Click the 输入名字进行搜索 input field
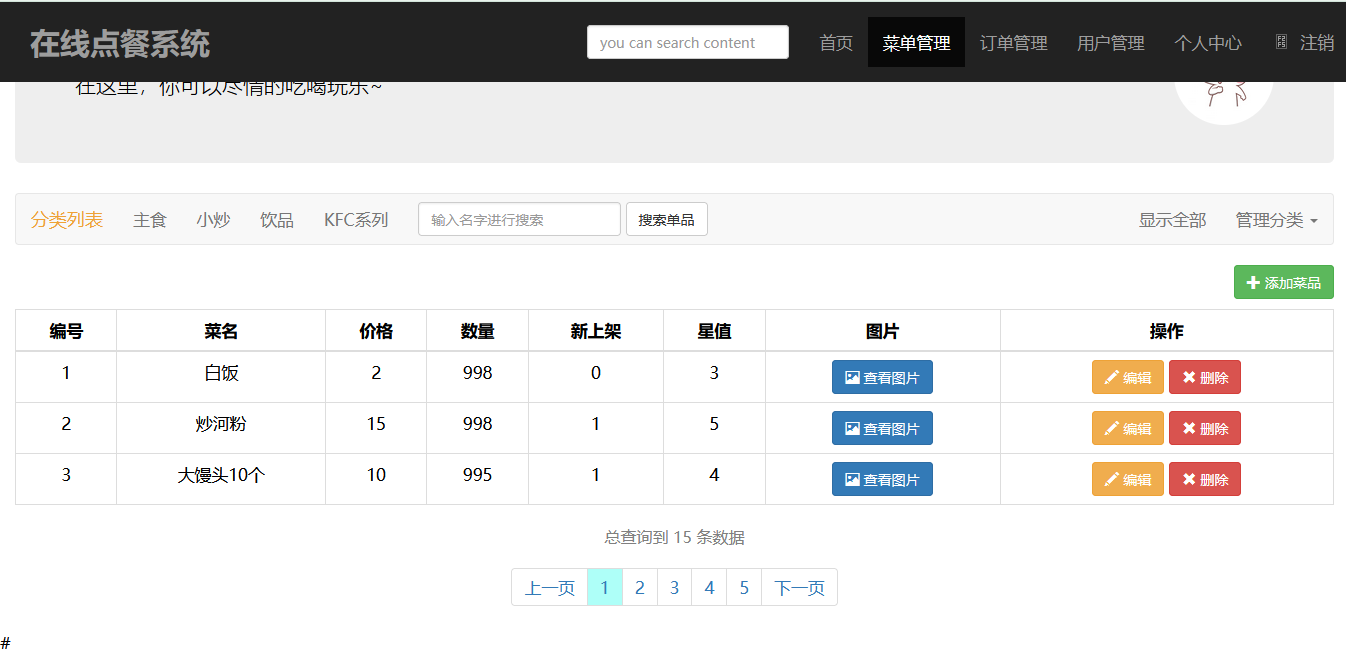Screen dimensions: 1346x650 tap(518, 219)
